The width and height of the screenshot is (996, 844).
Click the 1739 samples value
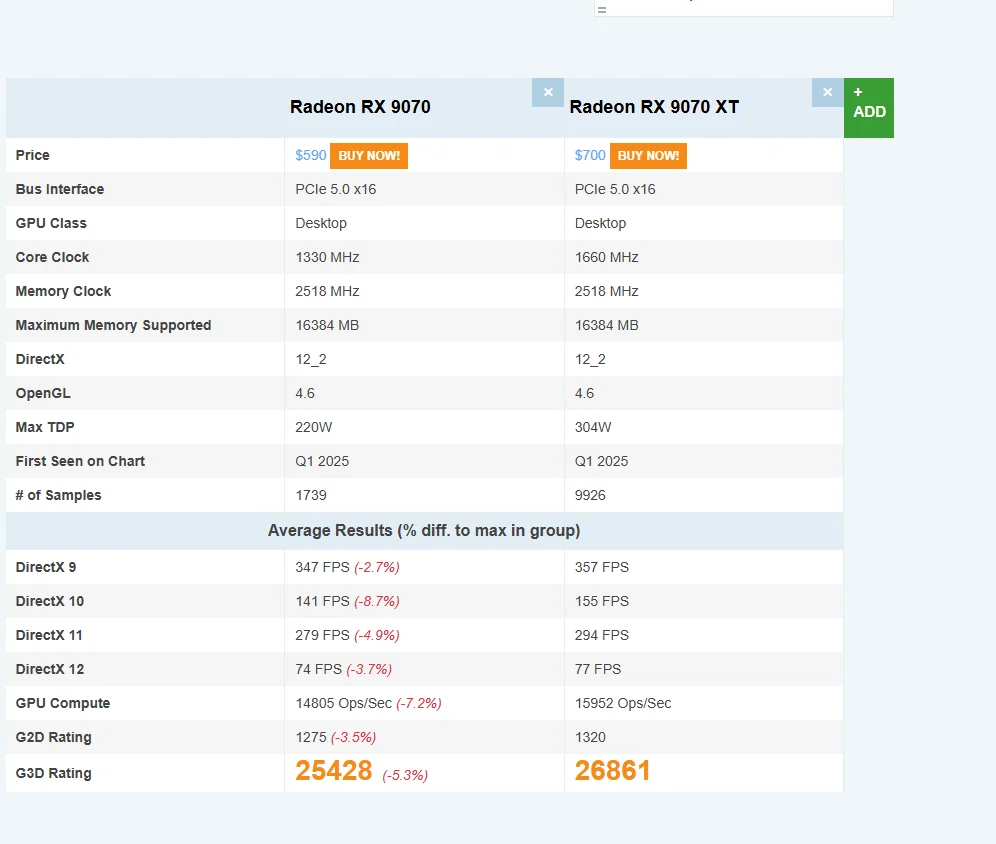point(311,495)
